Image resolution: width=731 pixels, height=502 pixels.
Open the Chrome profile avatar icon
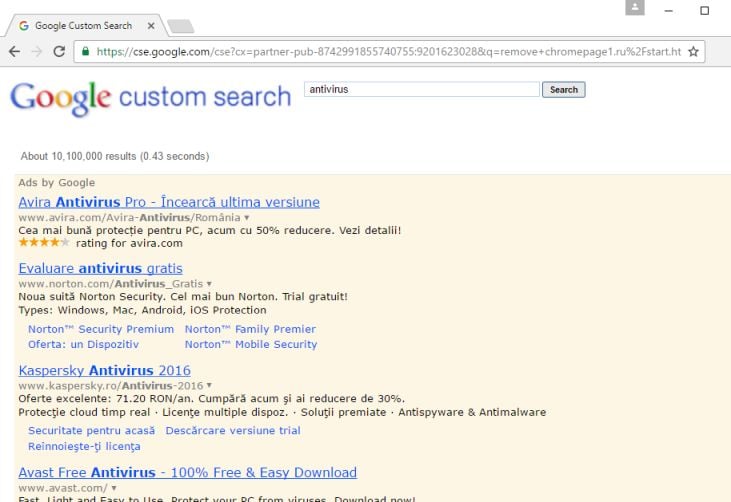point(634,7)
